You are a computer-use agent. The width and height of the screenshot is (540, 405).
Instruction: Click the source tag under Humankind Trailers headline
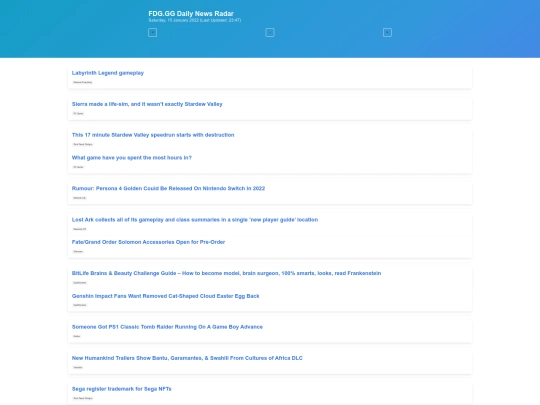click(78, 367)
